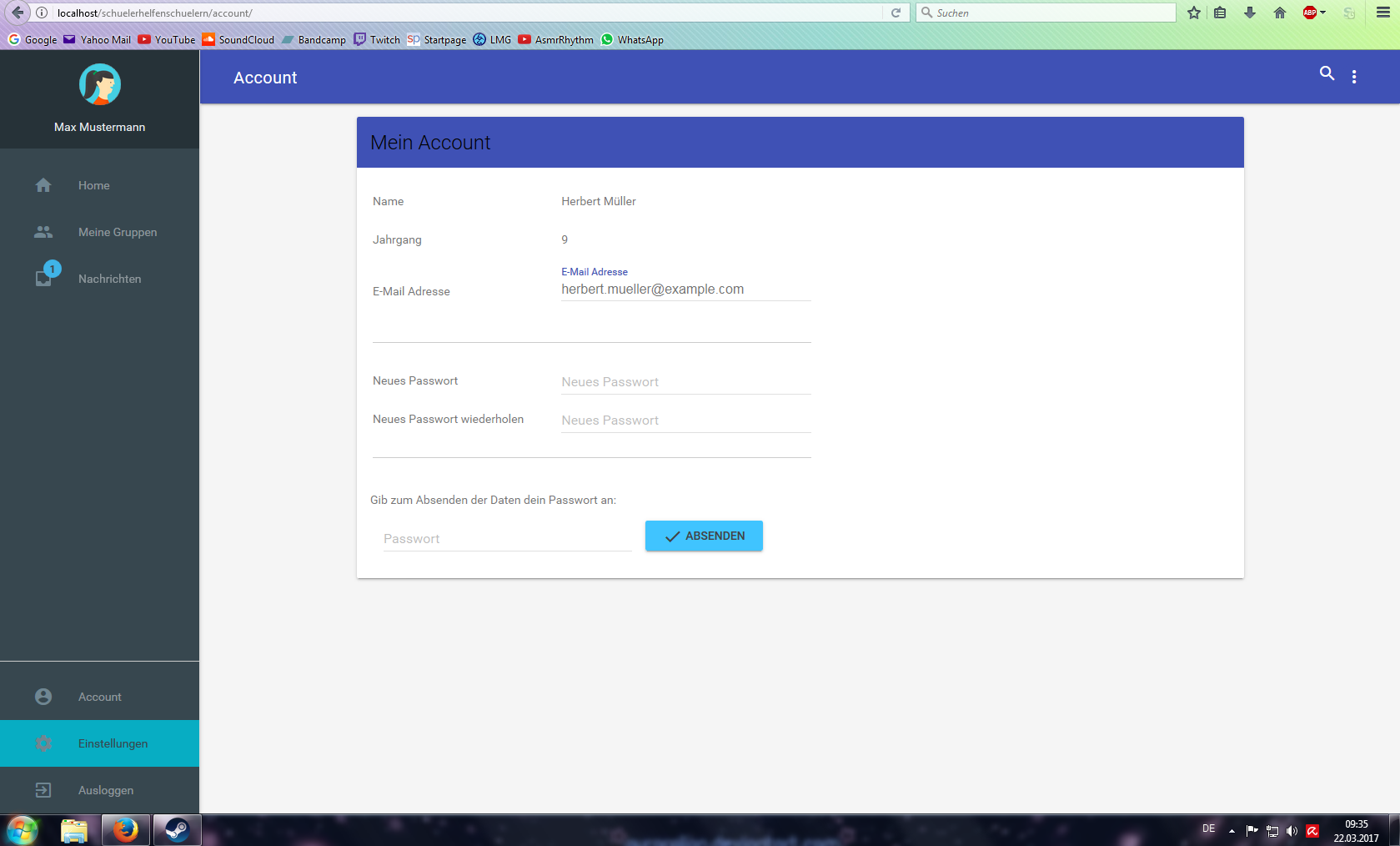Focus the Neues Passwort wiederholen input field
The image size is (1400, 846).
click(x=686, y=420)
